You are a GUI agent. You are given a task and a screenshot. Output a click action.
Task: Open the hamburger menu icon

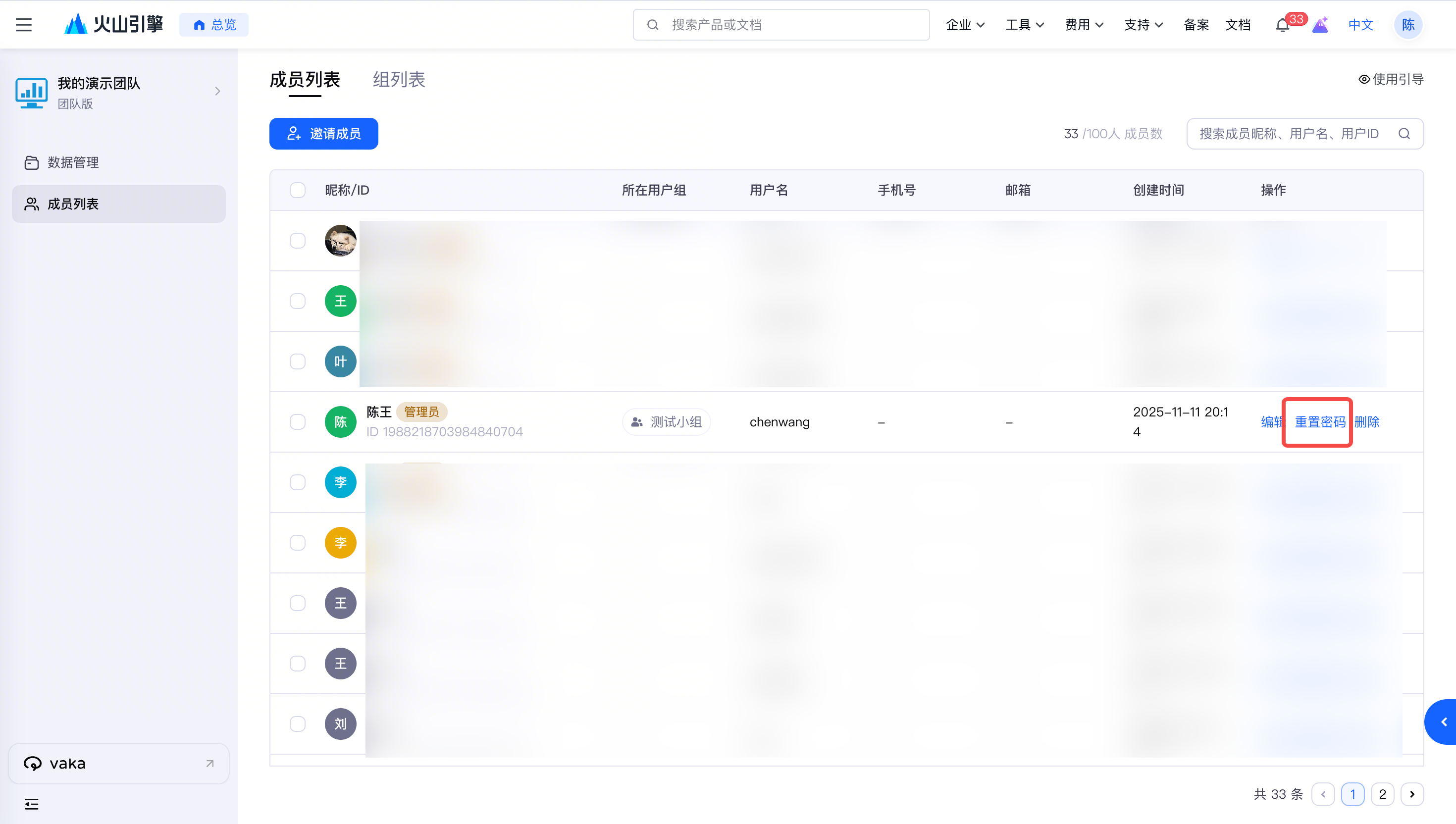(24, 25)
